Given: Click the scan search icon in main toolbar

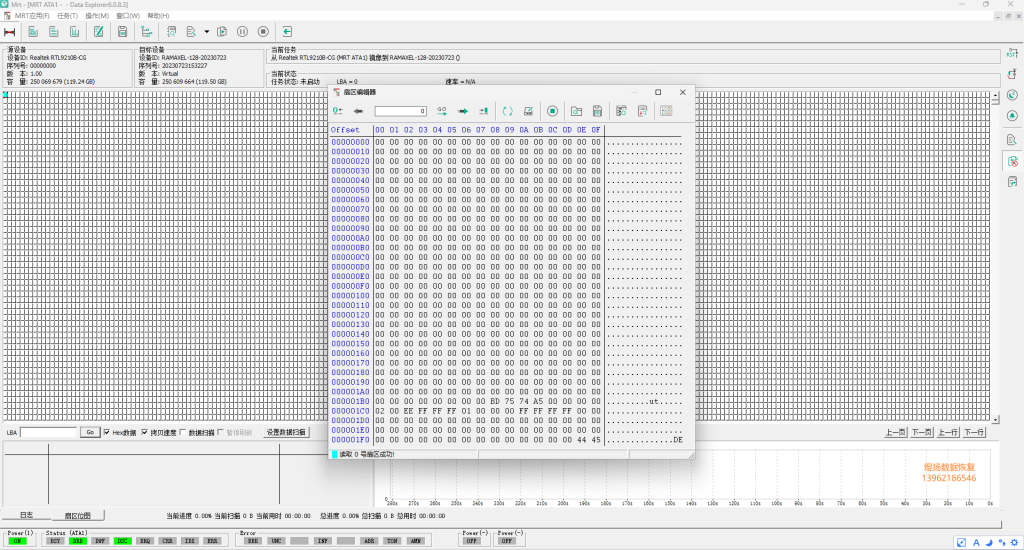Looking at the screenshot, I should (171, 31).
